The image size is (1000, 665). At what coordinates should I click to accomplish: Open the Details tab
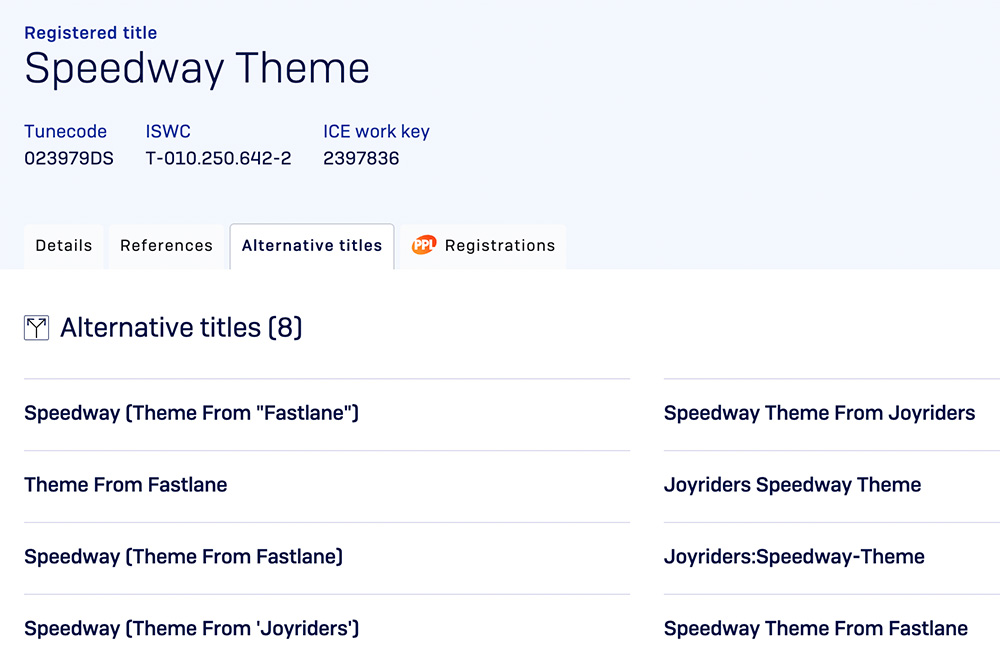[x=64, y=246]
